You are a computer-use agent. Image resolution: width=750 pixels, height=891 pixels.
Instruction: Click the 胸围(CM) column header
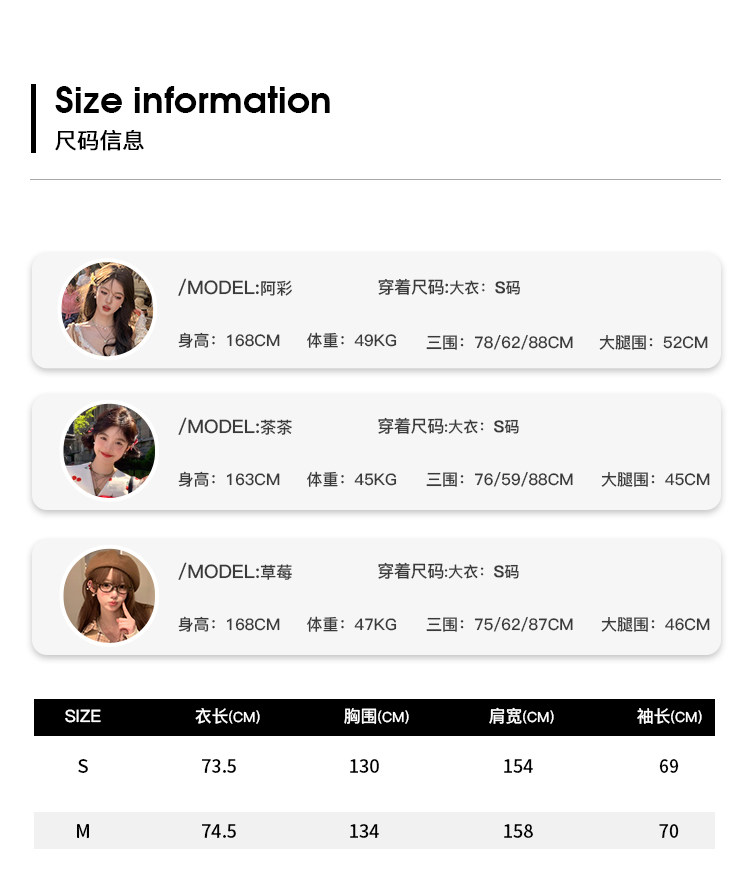(x=376, y=716)
